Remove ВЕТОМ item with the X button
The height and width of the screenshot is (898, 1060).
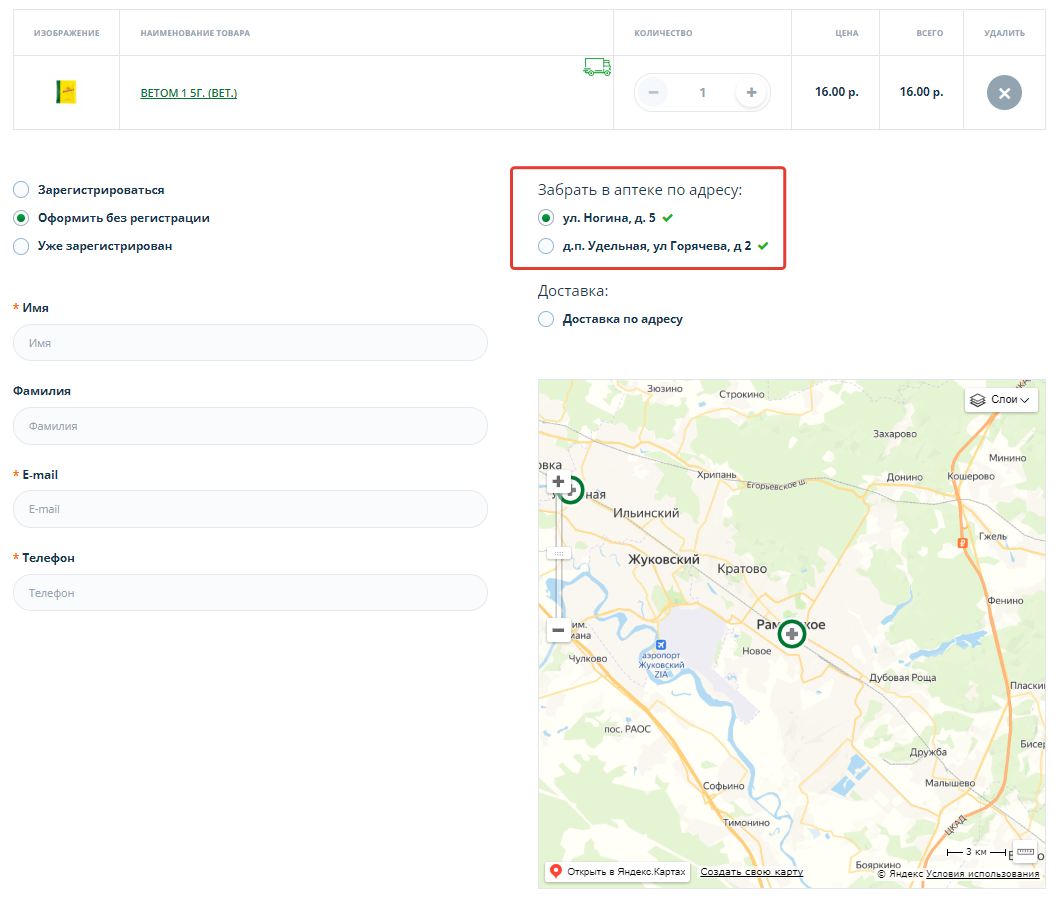[x=1004, y=93]
